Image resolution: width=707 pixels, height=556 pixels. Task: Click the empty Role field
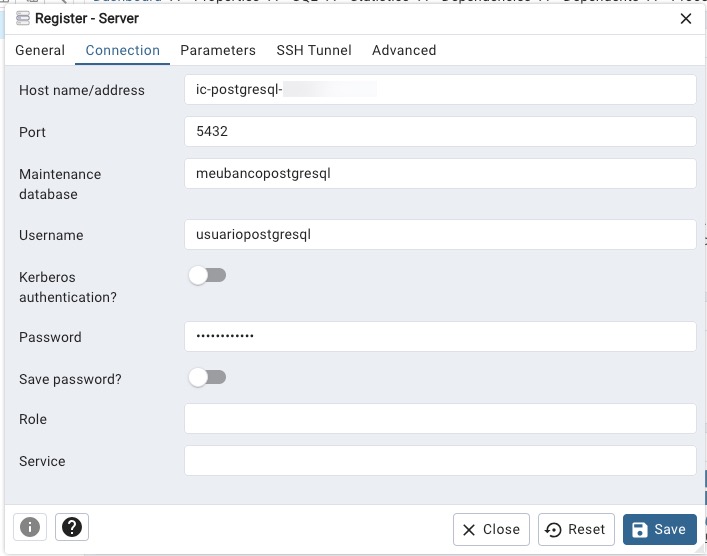point(441,418)
